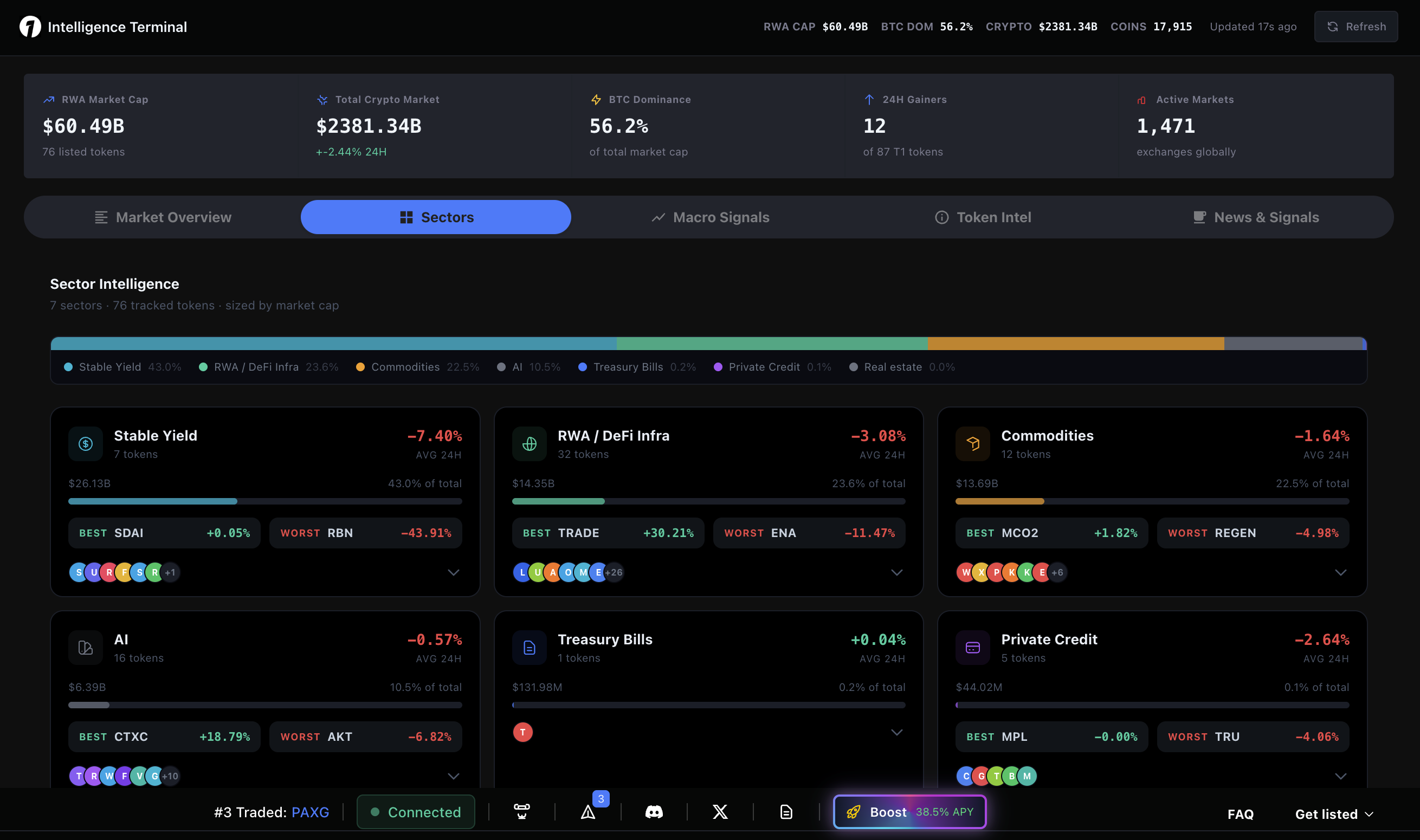Expand the Stable Yield card chevron
Viewport: 1420px width, 840px height.
click(x=453, y=572)
